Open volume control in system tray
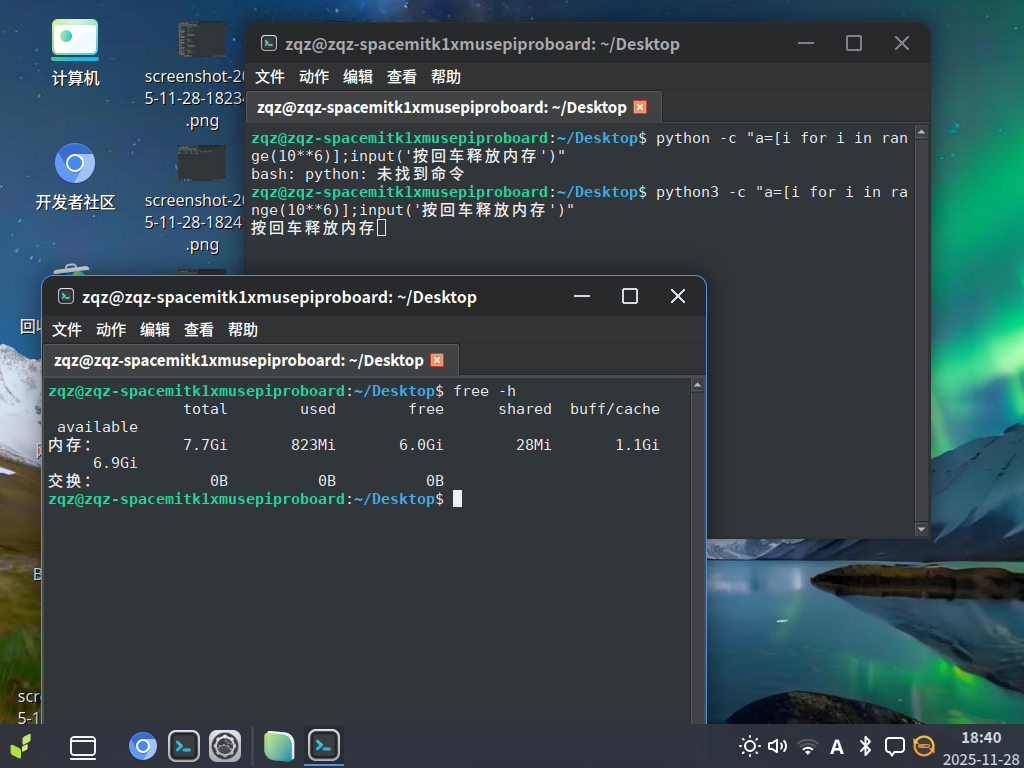 (777, 746)
